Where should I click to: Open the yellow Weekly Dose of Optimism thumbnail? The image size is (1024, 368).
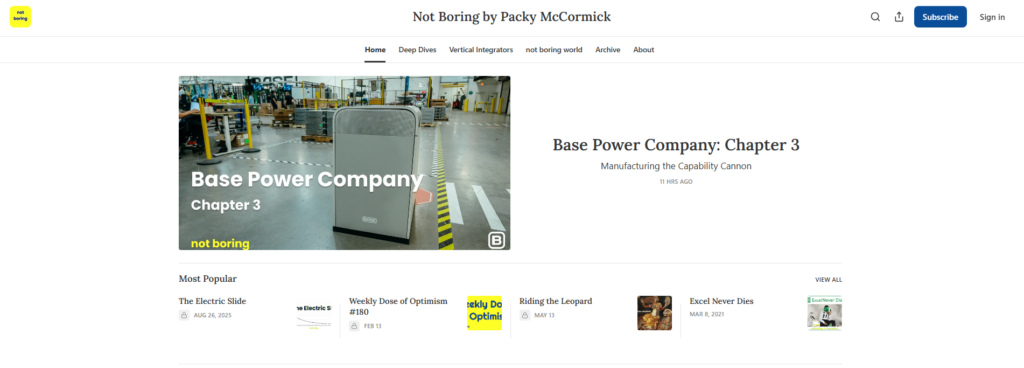pyautogui.click(x=484, y=313)
